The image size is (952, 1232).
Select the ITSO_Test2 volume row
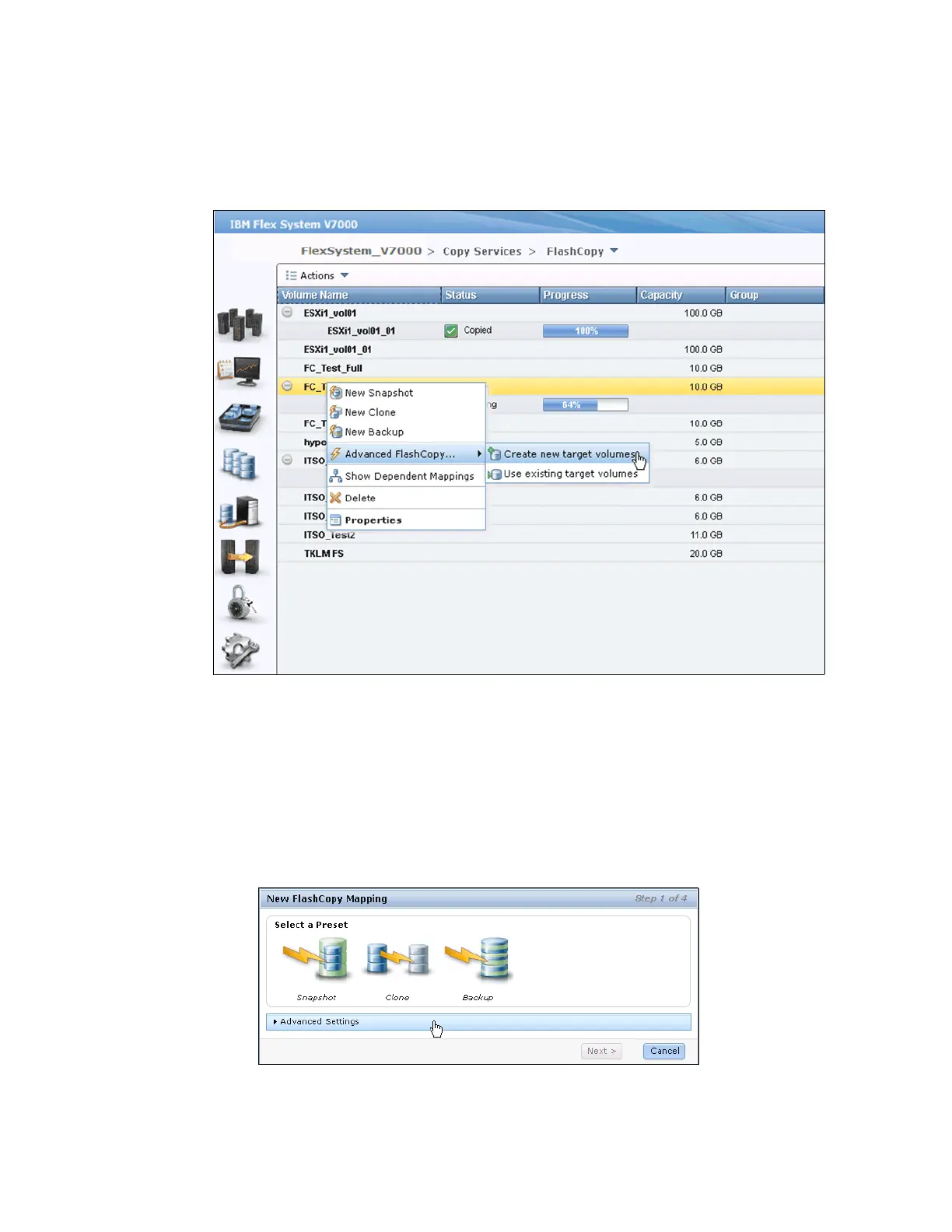(x=551, y=534)
